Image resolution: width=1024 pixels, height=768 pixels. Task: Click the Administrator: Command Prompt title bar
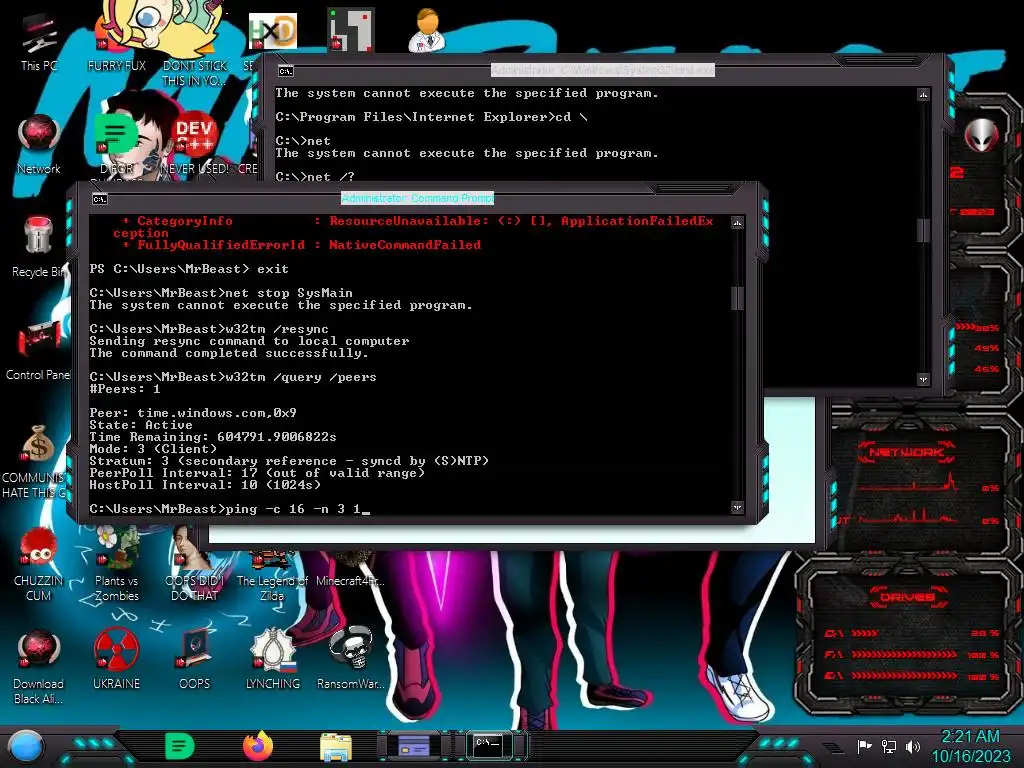click(417, 198)
